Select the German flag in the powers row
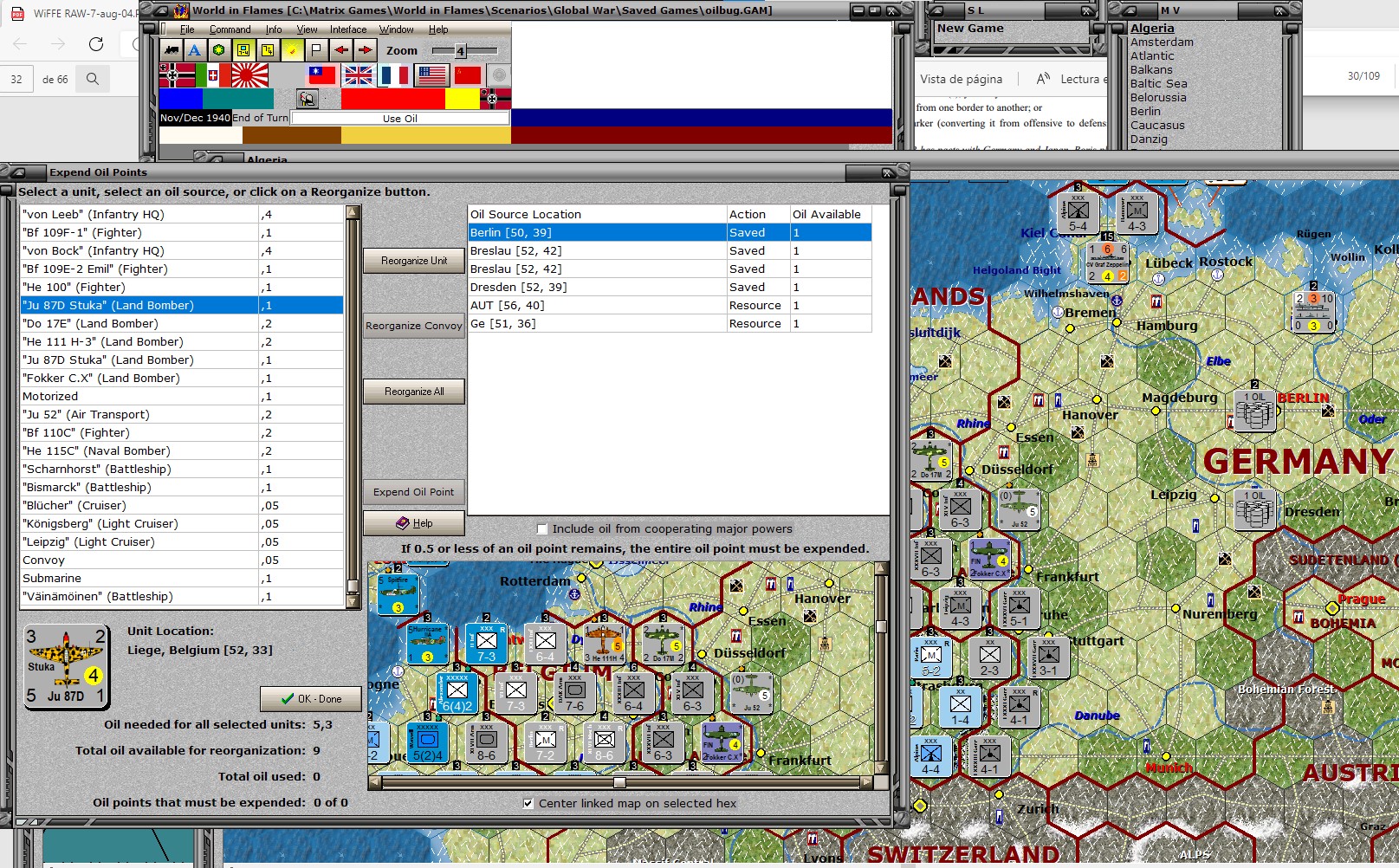 177,75
